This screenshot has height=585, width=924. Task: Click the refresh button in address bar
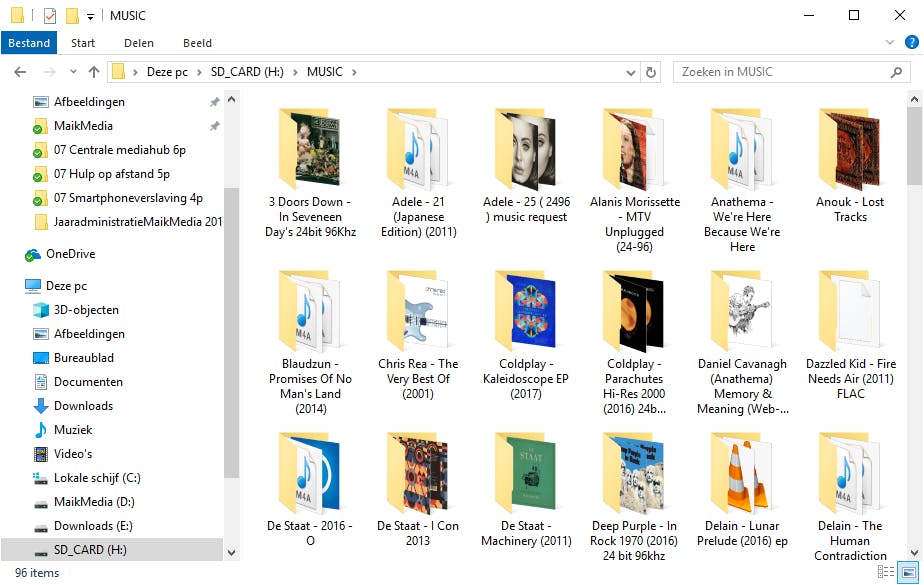click(x=651, y=72)
